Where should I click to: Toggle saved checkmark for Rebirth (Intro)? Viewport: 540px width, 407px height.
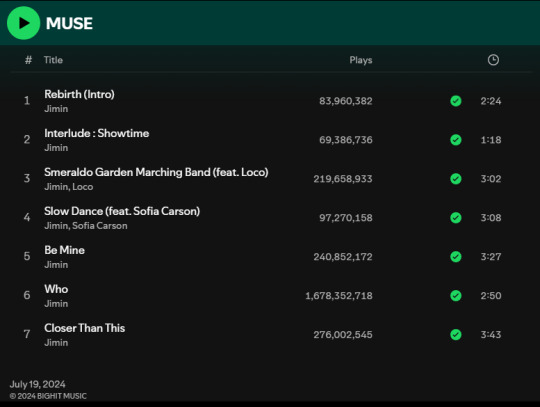point(456,101)
